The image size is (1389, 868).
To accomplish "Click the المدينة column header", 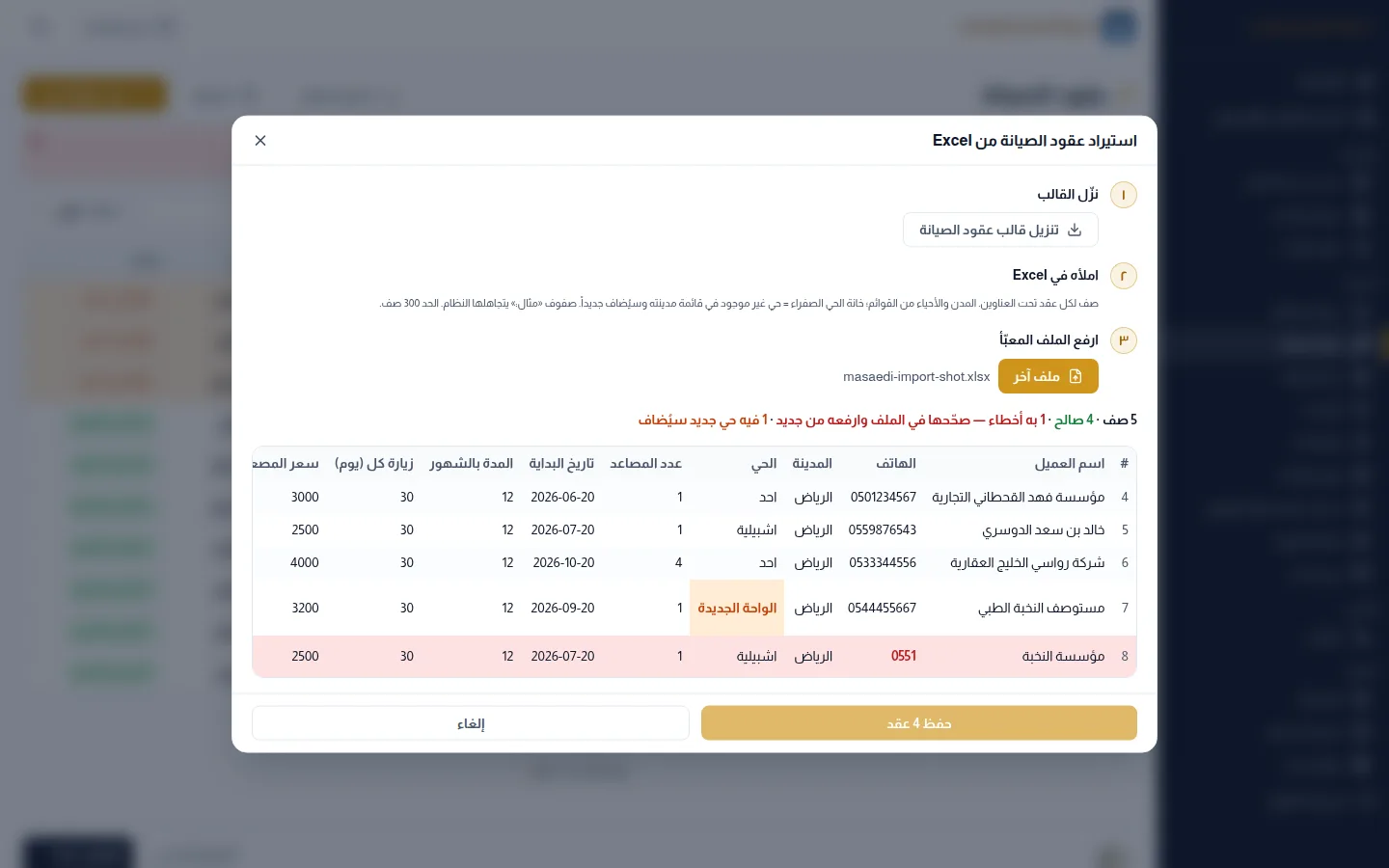I will coord(812,464).
